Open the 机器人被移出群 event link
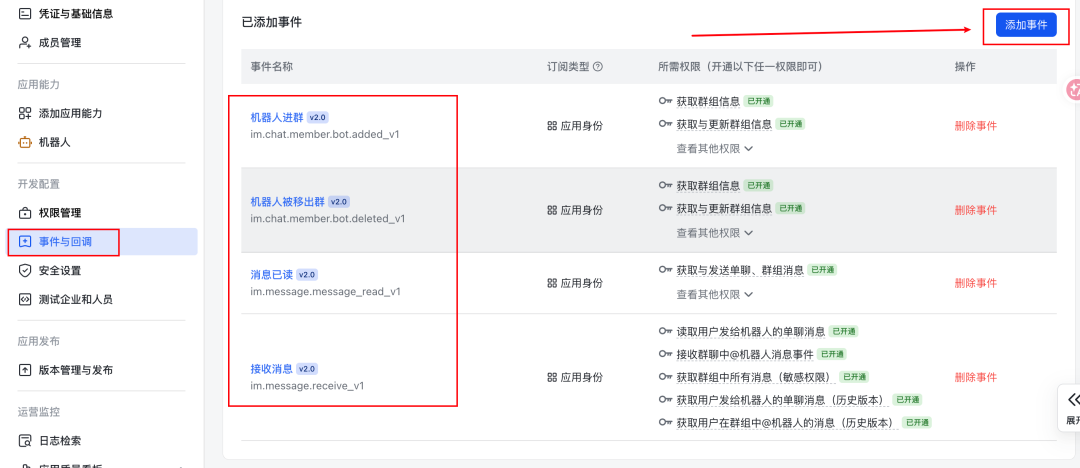The height and width of the screenshot is (468, 1080). tap(287, 202)
